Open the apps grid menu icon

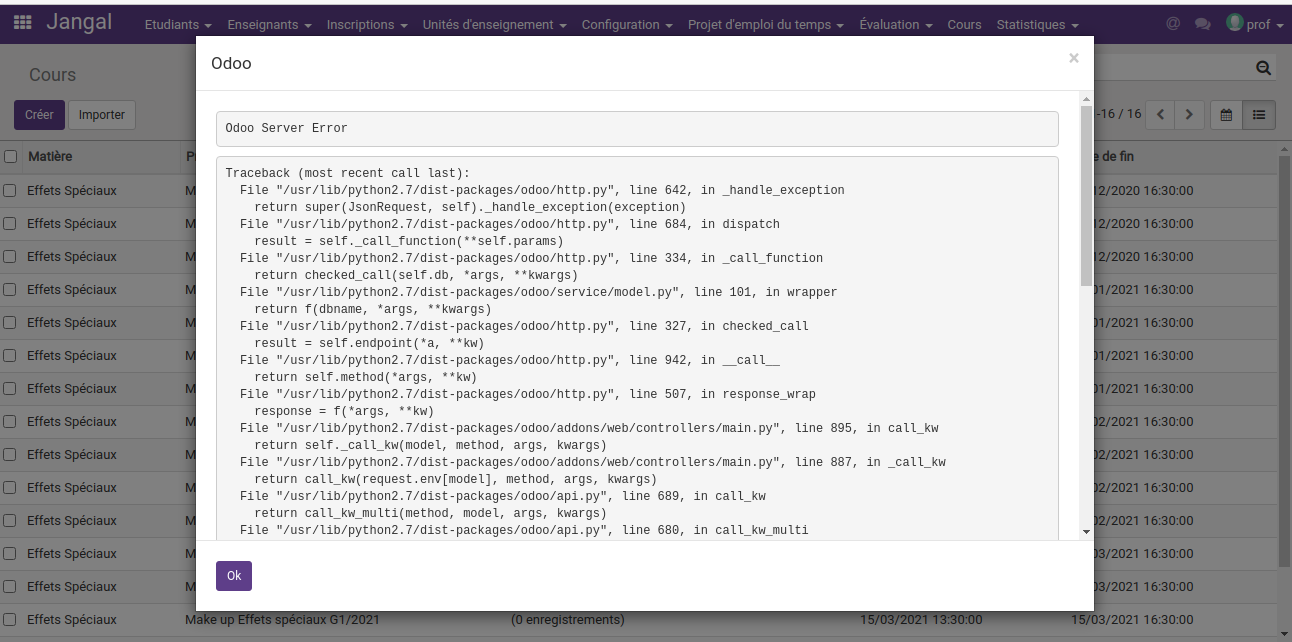22,23
